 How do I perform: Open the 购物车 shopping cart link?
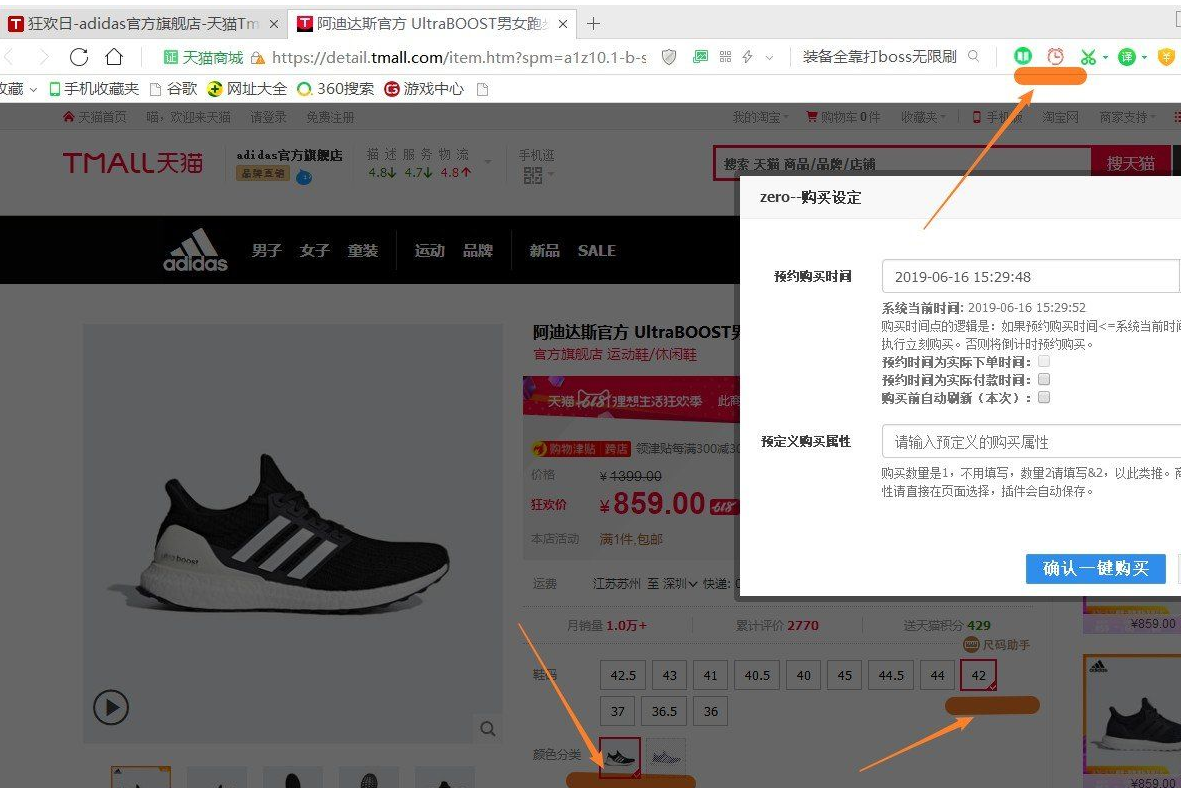(x=843, y=117)
